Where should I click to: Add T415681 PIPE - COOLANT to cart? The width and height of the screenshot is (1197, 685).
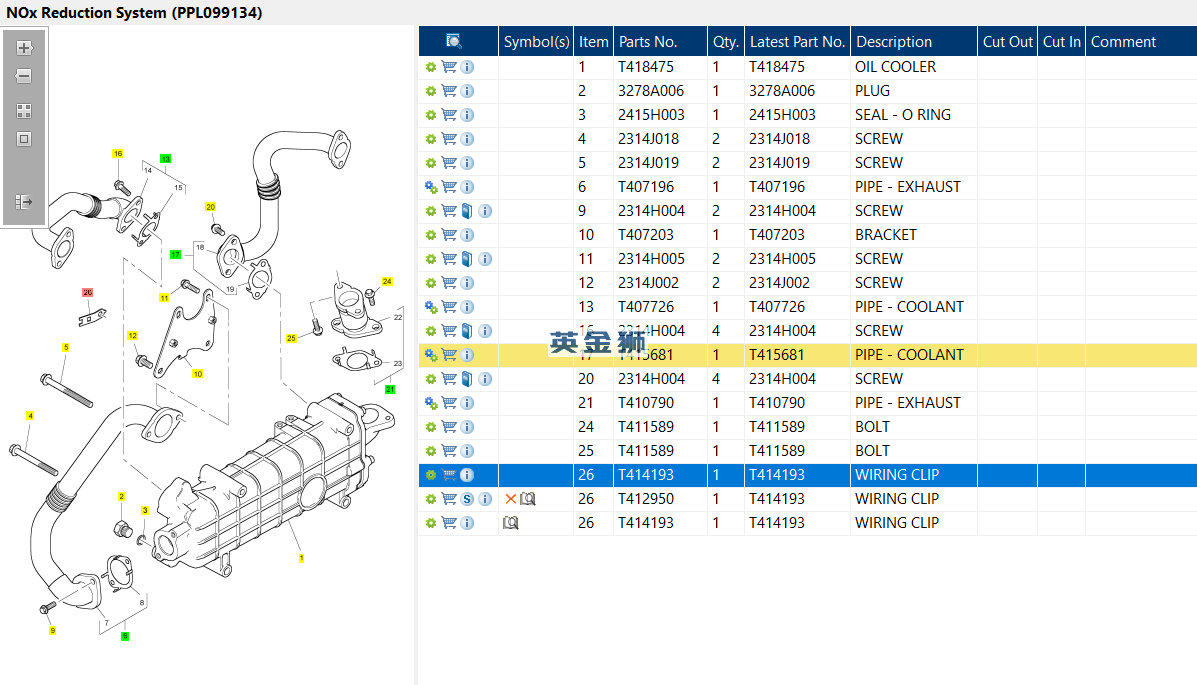click(x=449, y=355)
